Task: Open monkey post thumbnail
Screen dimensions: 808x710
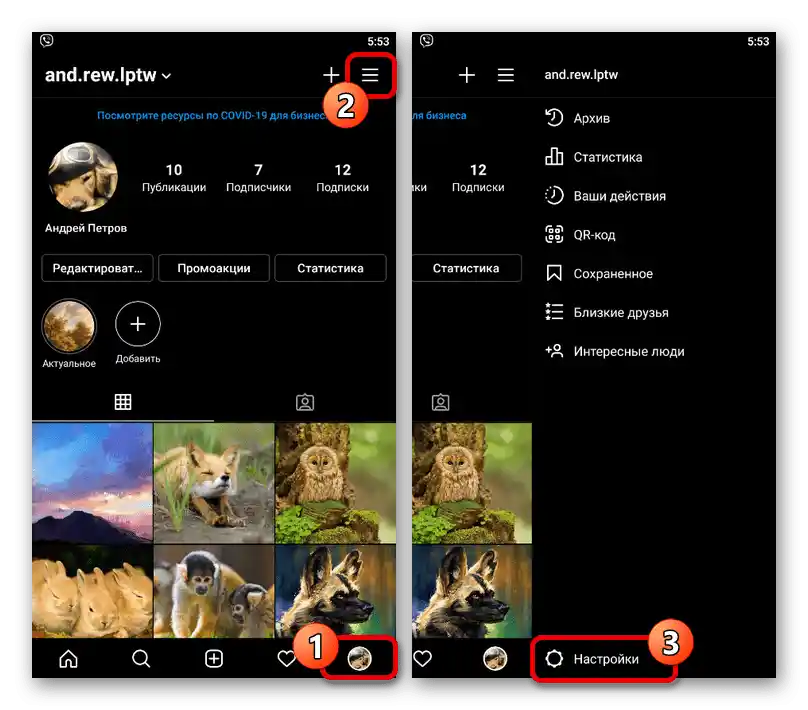Action: coord(214,591)
